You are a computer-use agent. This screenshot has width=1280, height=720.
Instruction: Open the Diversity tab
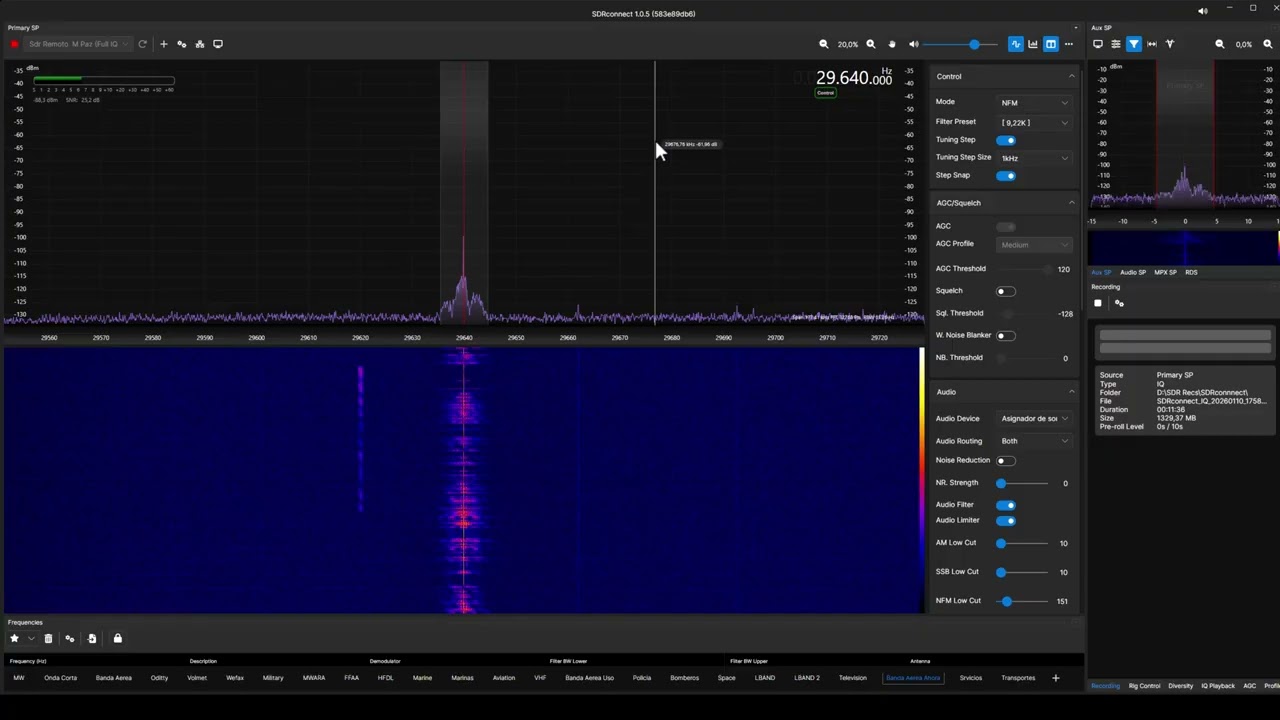1180,686
